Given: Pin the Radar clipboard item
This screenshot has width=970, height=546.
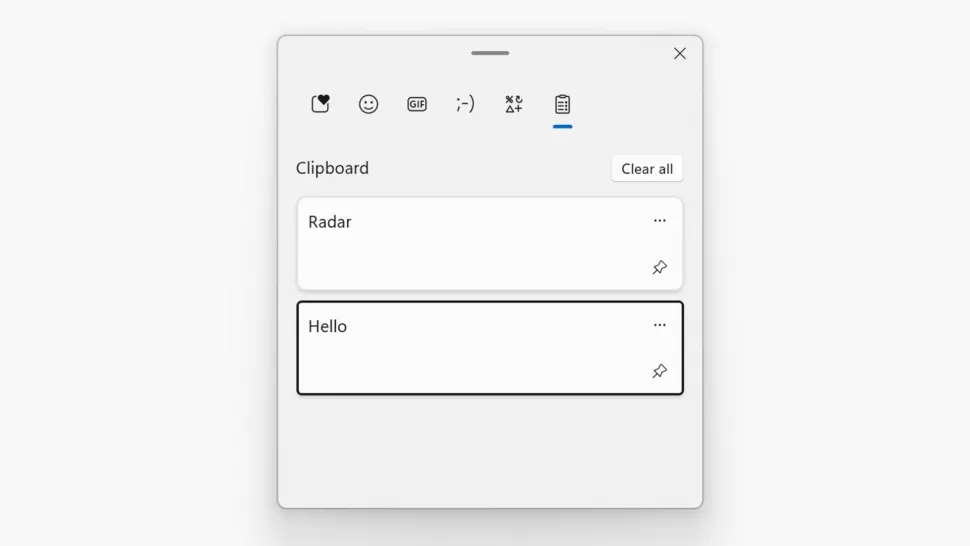Looking at the screenshot, I should click(659, 267).
